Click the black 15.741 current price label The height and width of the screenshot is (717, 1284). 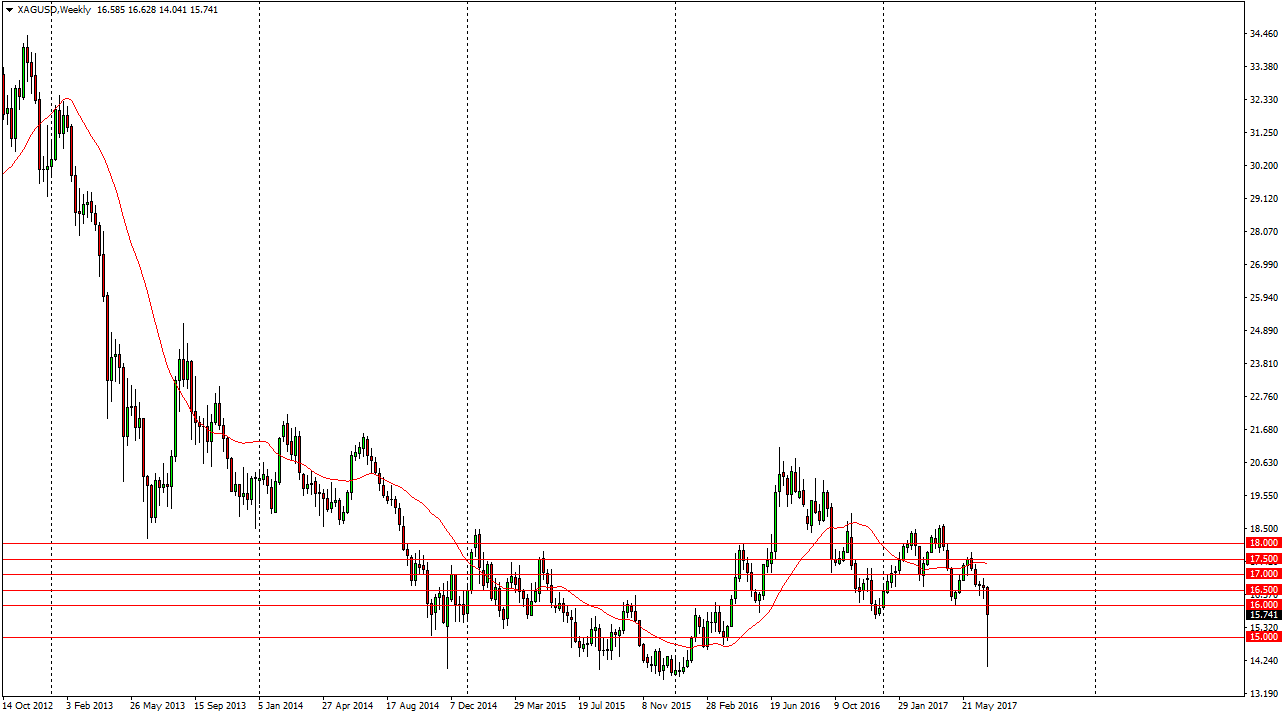tap(1264, 615)
